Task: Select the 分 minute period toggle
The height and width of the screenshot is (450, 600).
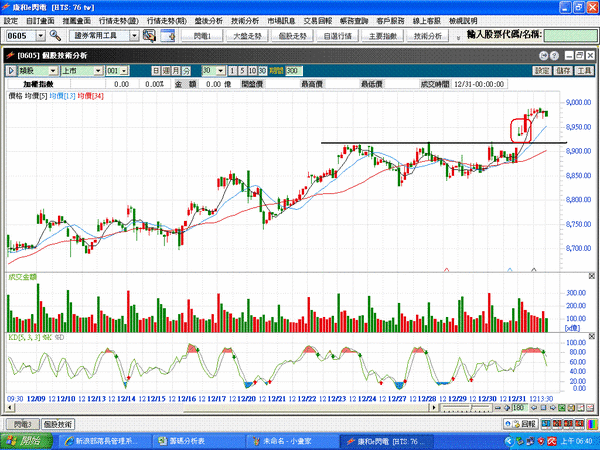Action: pyautogui.click(x=186, y=71)
